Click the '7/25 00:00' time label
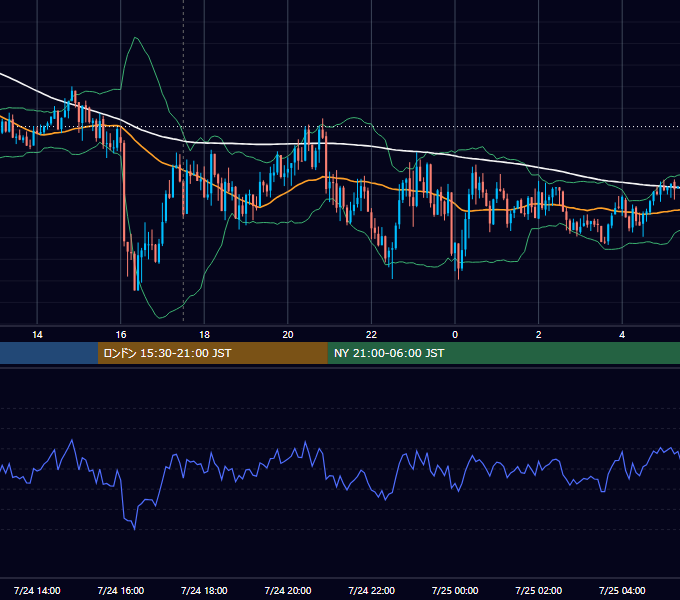Image resolution: width=680 pixels, height=600 pixels. (x=455, y=590)
